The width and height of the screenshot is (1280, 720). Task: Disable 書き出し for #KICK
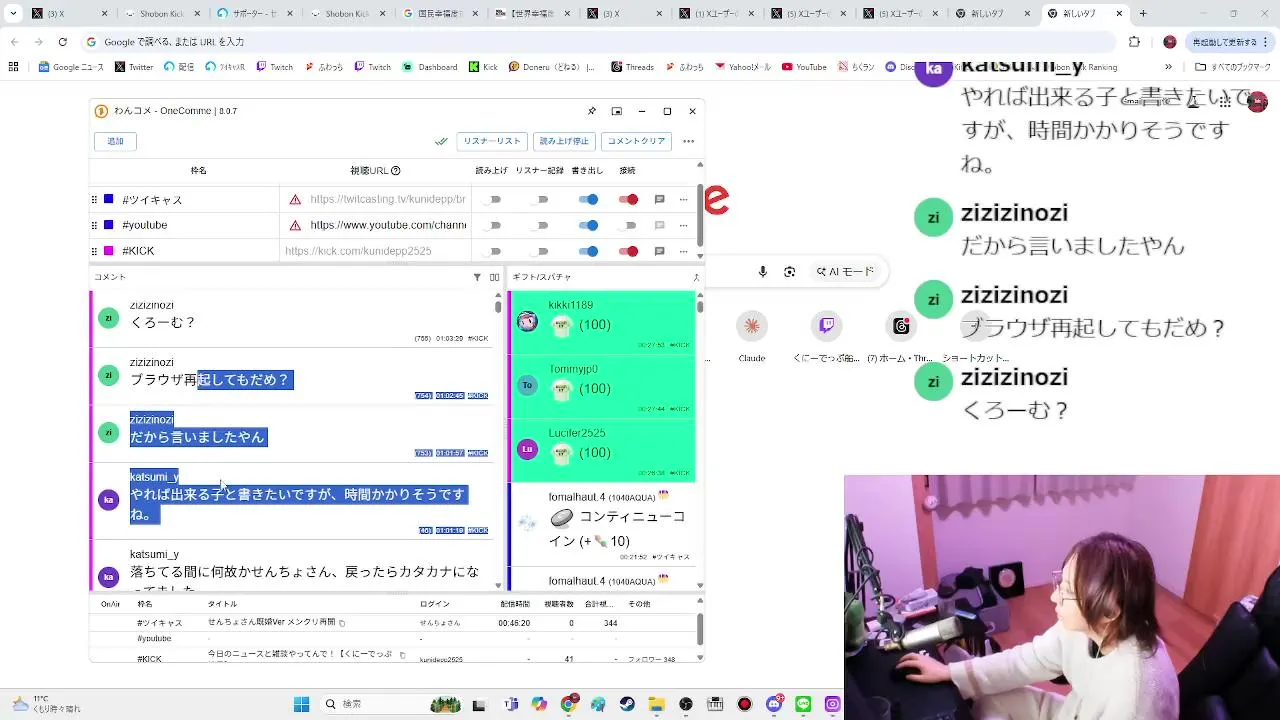coord(589,251)
